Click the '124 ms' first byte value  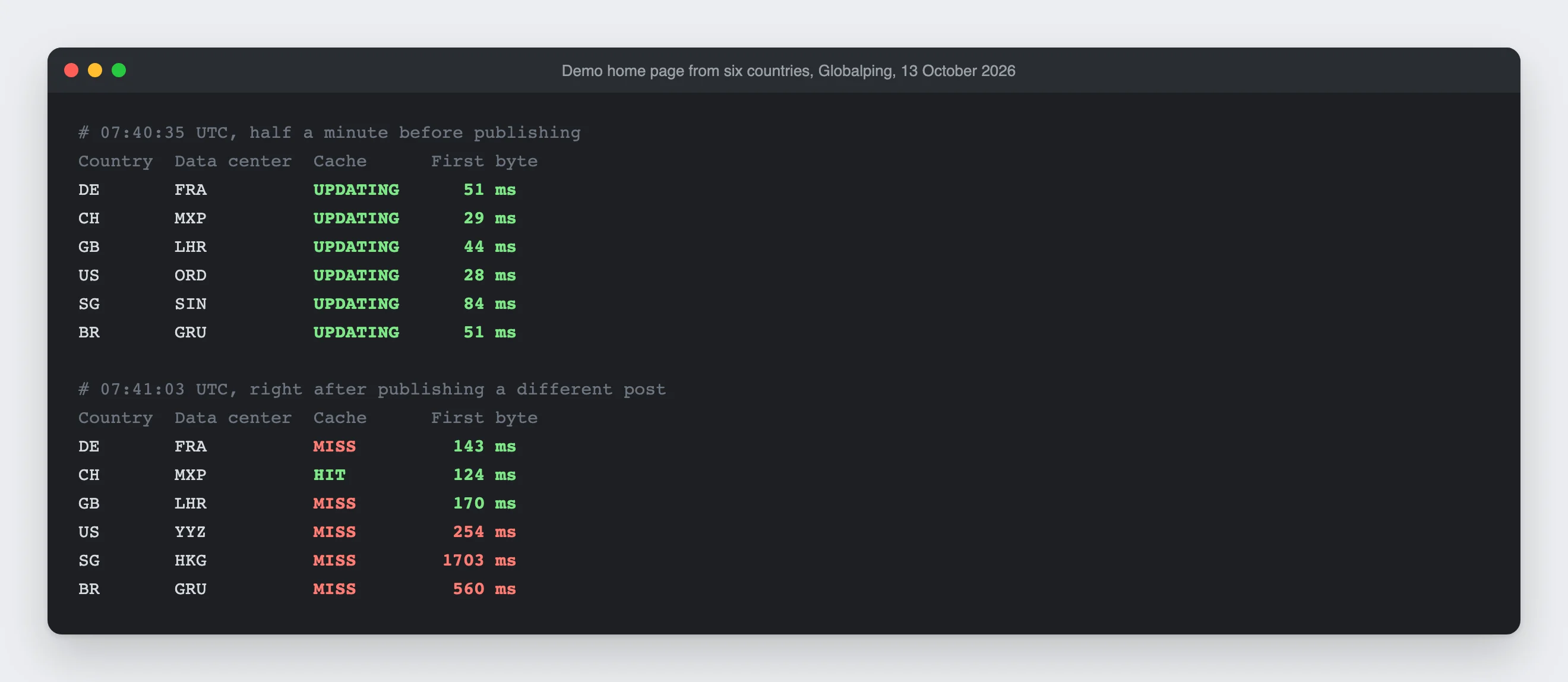click(x=485, y=475)
